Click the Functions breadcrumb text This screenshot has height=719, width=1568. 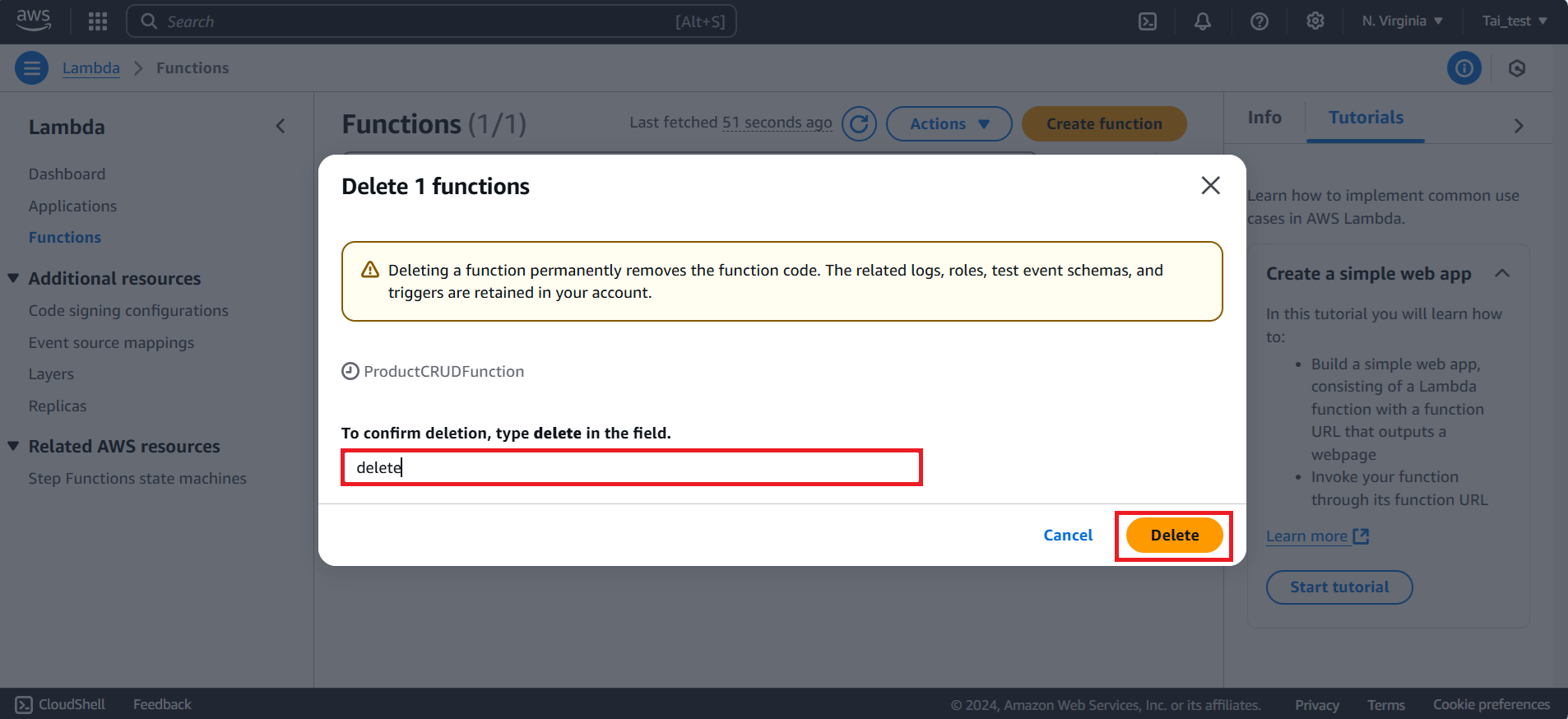point(193,68)
